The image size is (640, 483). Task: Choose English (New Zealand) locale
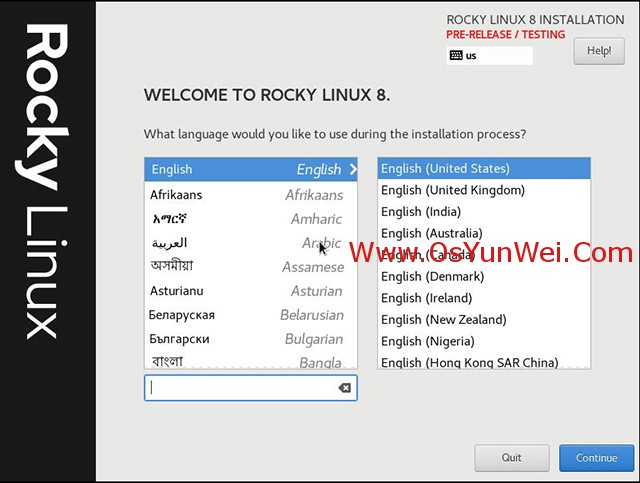[484, 319]
